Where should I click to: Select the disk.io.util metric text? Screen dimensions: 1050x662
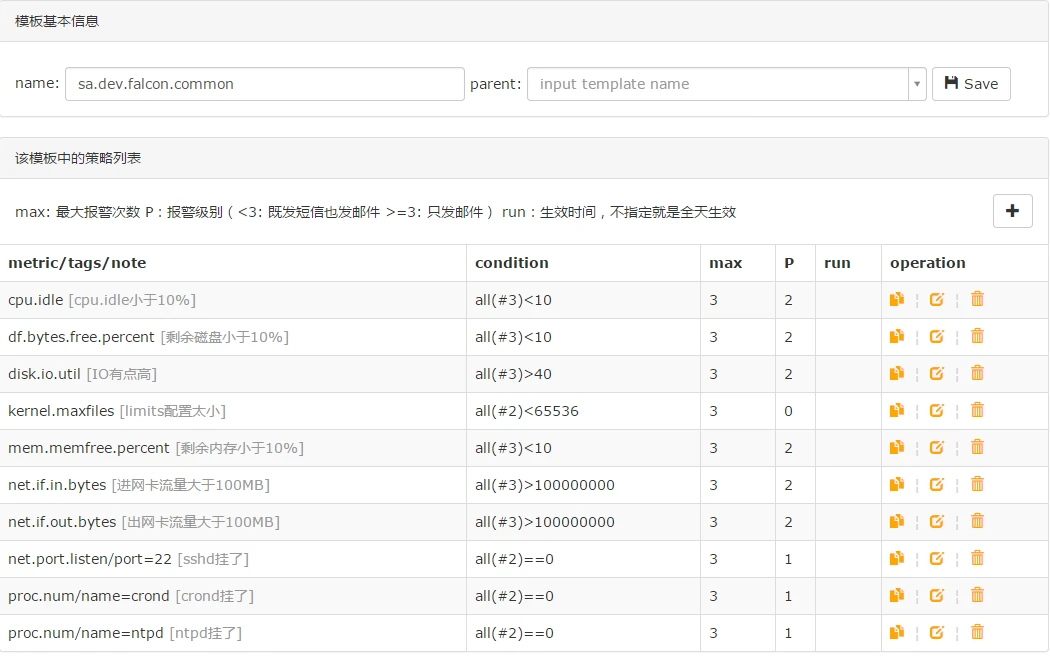point(44,374)
